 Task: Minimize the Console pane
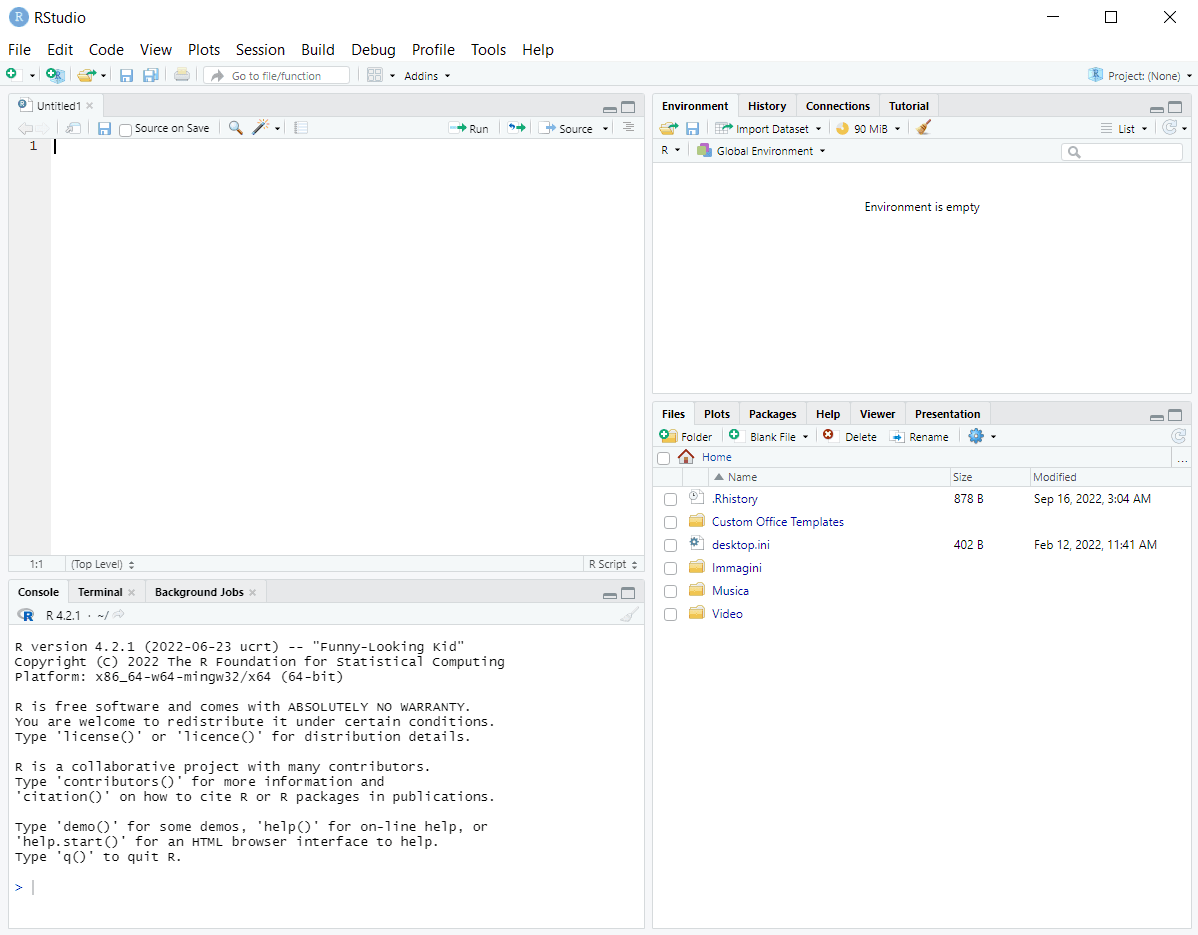click(x=610, y=594)
